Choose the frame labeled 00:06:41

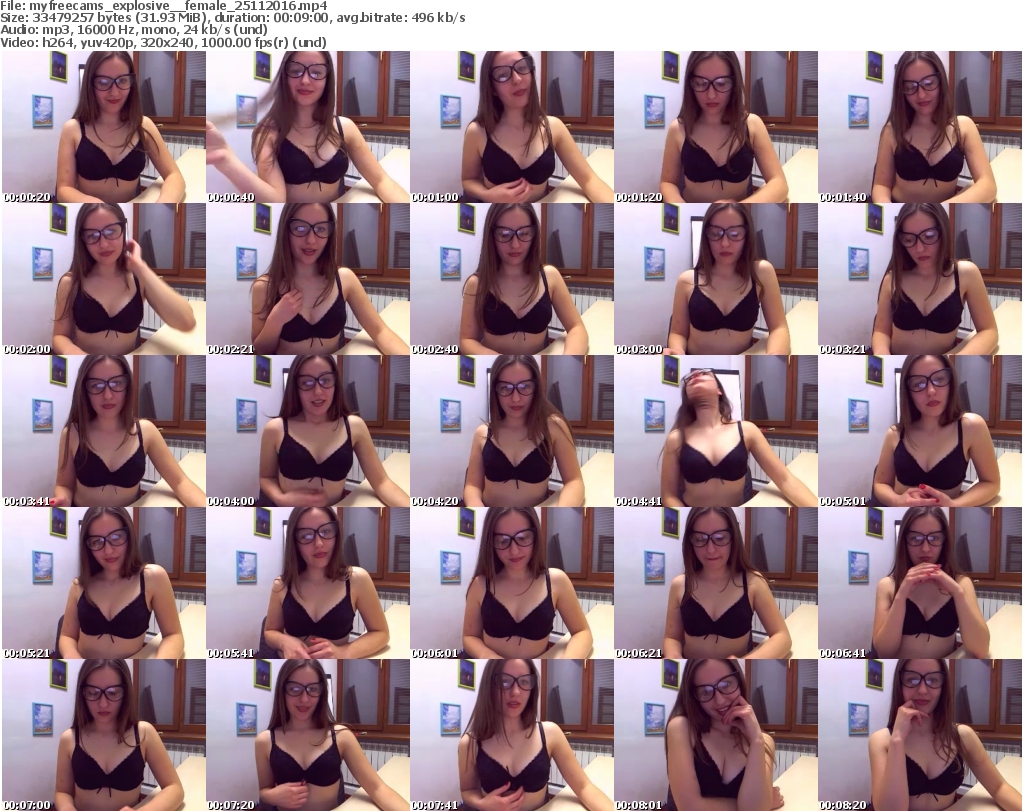click(x=920, y=583)
